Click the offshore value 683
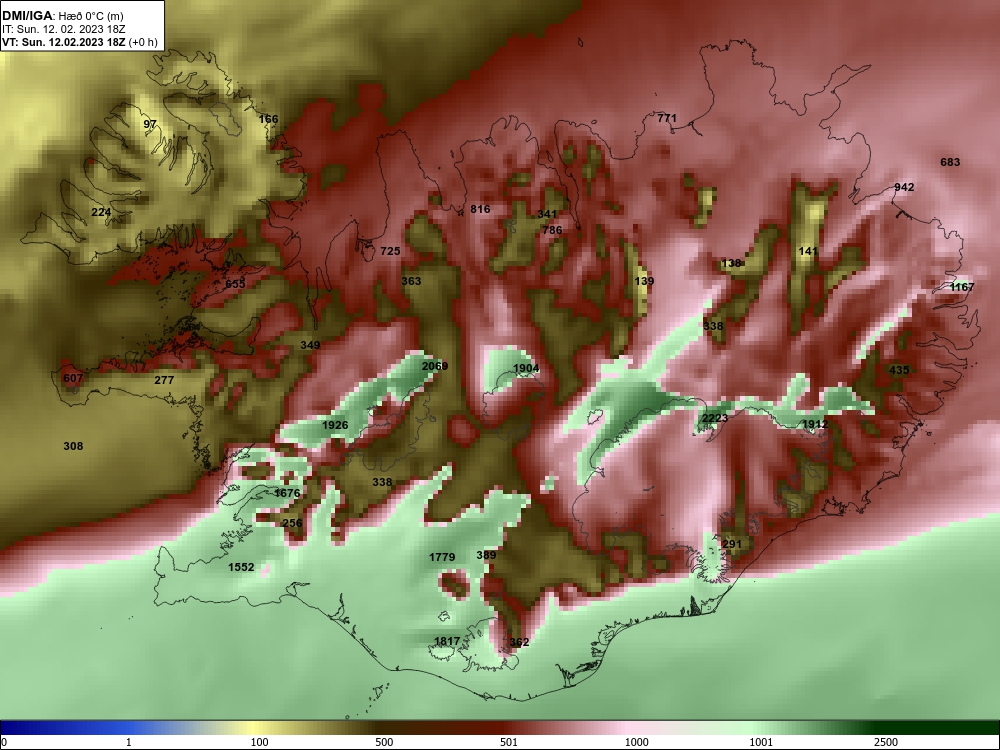The width and height of the screenshot is (1000, 750). point(950,162)
